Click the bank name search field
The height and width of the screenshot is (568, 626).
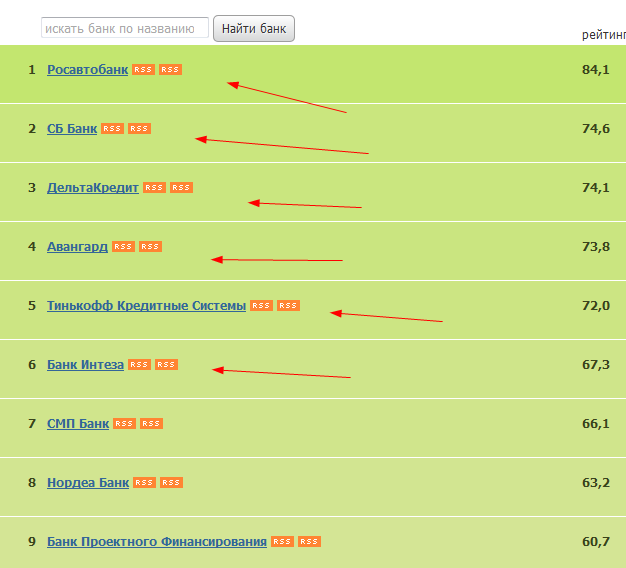(125, 28)
